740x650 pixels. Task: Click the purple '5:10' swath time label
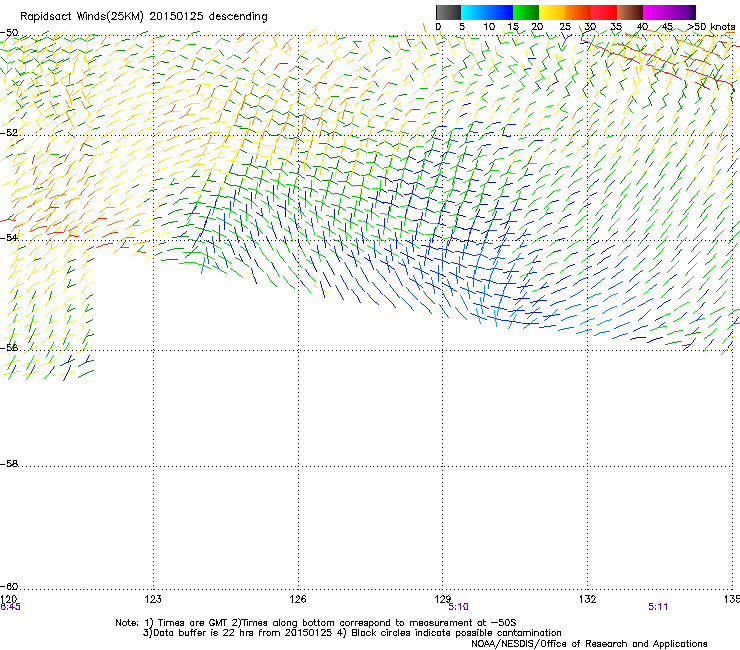pyautogui.click(x=458, y=607)
